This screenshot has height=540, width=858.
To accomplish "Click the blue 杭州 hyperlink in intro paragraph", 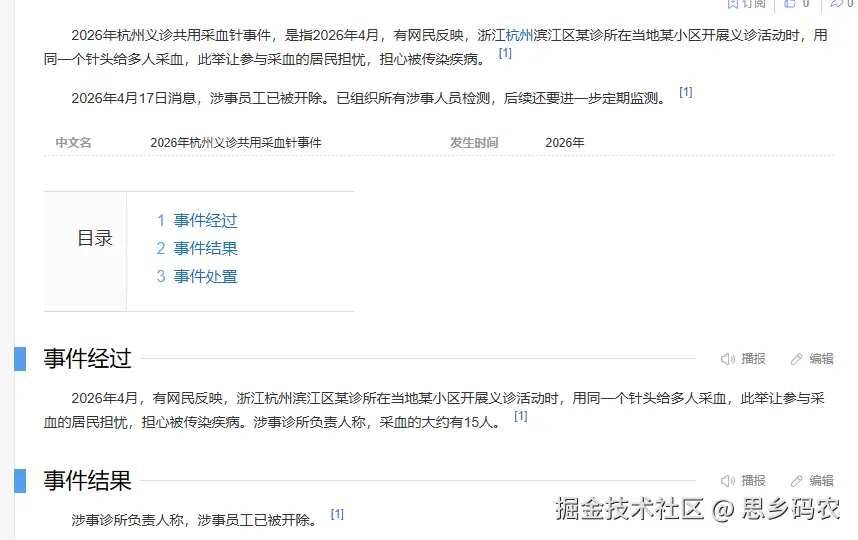I will 520,36.
